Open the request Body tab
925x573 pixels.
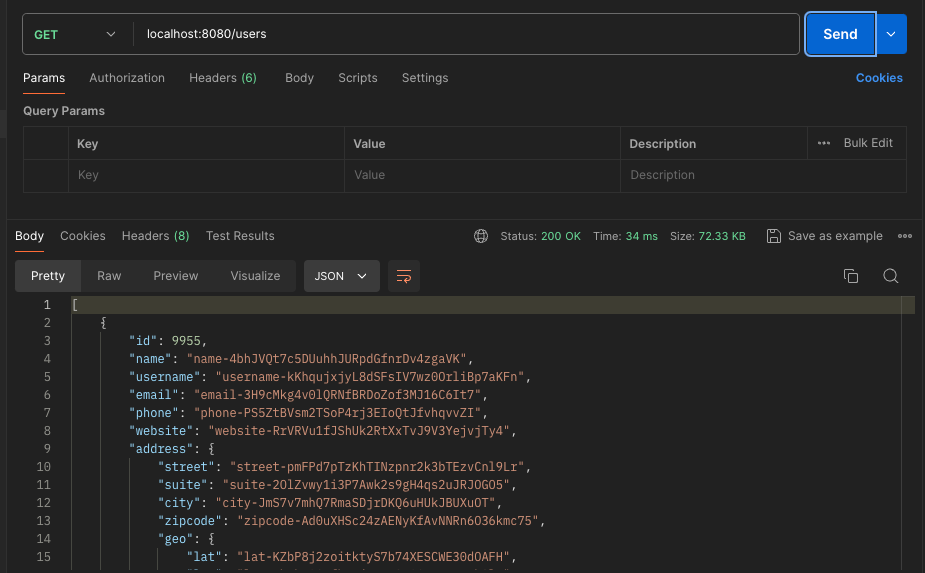299,78
